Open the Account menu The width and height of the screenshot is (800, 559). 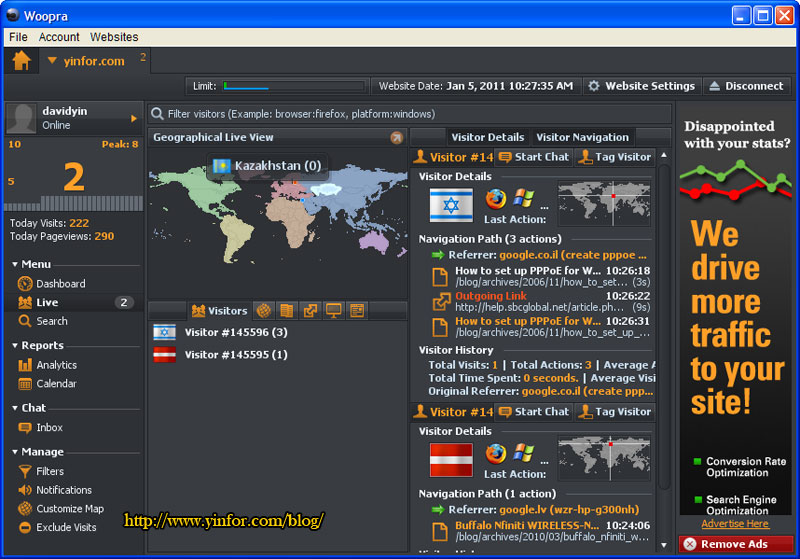(x=59, y=37)
